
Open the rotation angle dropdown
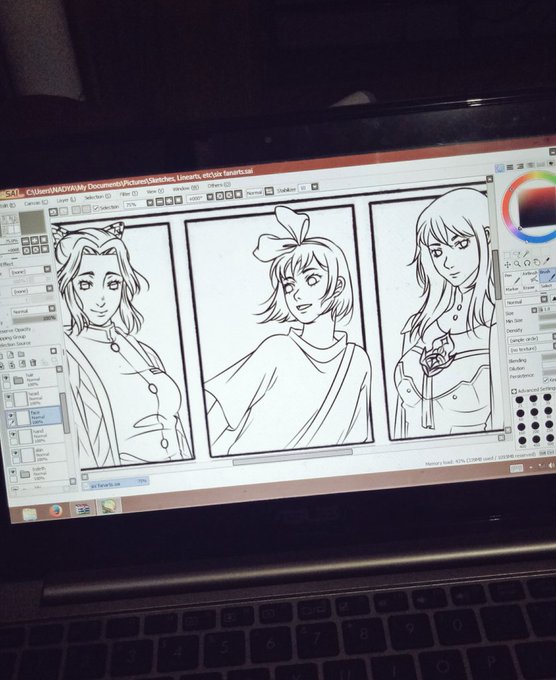coord(210,197)
